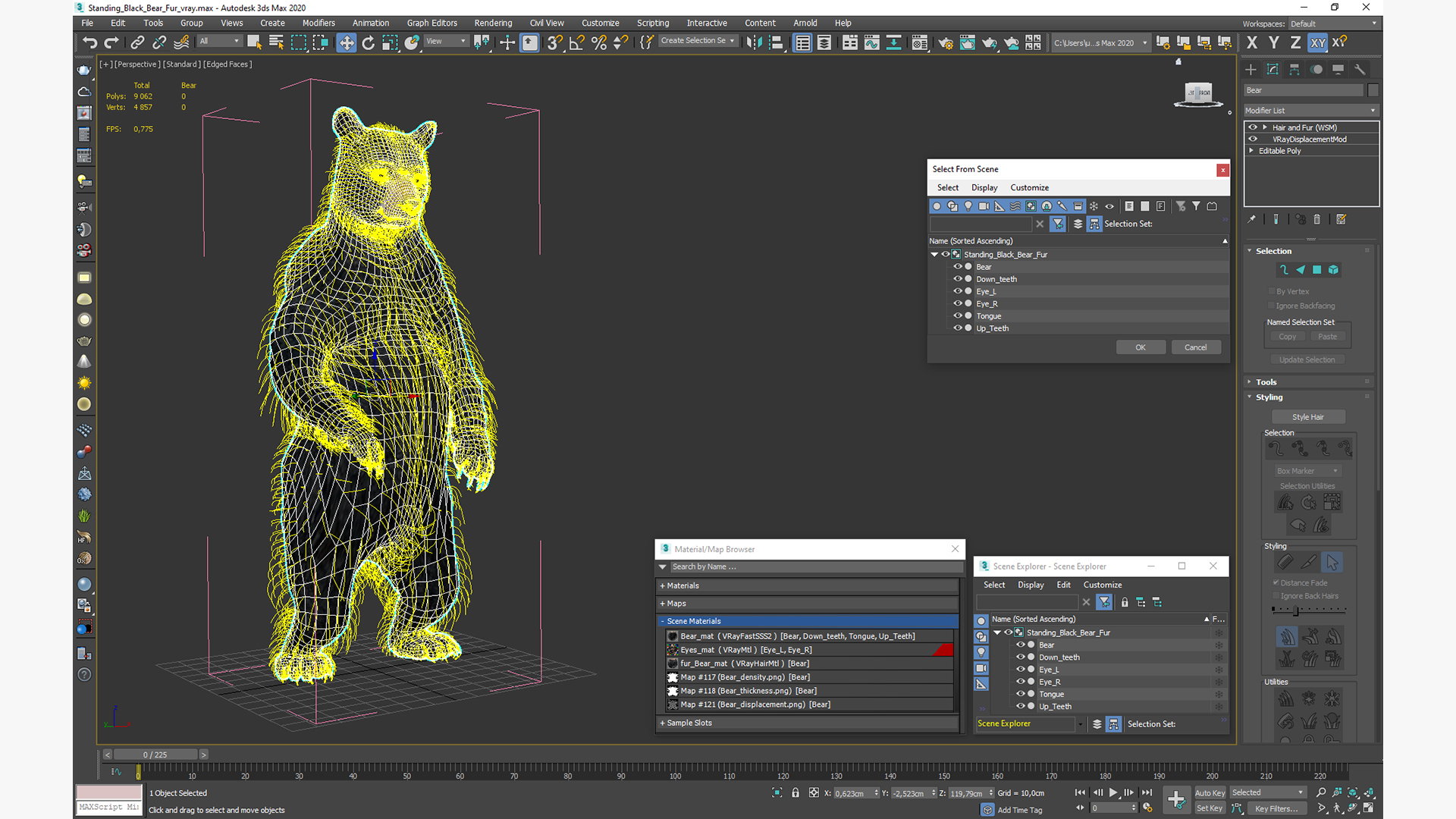Expand the Materials group in Material/Map Browser

808,585
